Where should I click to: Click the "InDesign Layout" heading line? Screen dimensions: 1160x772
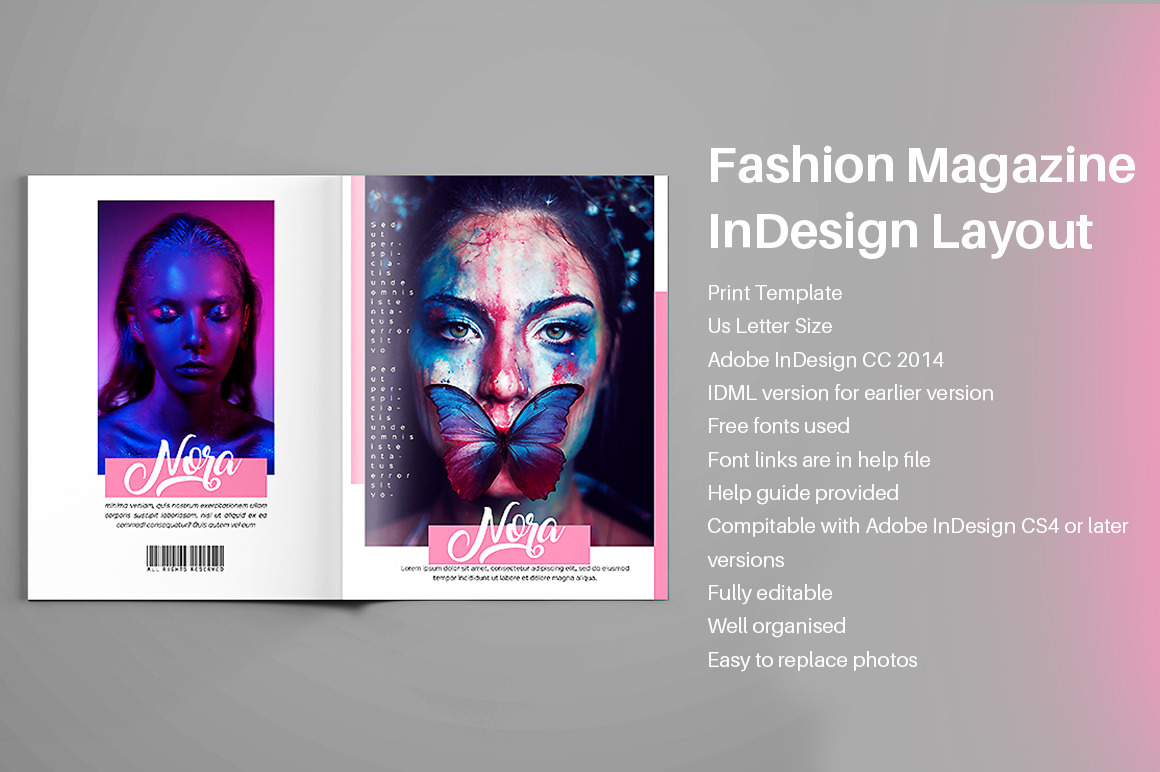click(x=900, y=232)
